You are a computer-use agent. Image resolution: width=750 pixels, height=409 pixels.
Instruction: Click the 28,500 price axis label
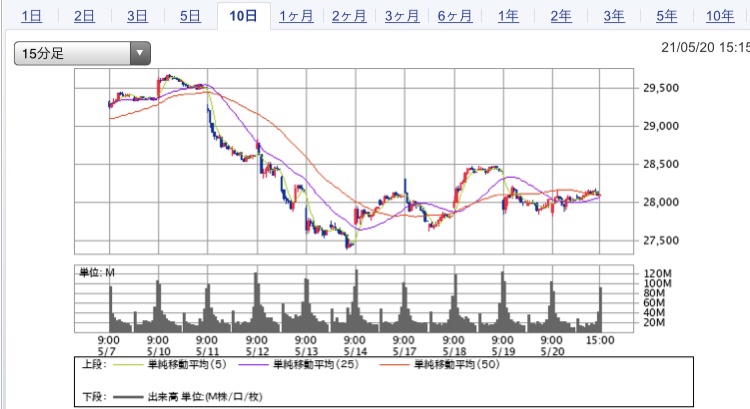click(661, 164)
